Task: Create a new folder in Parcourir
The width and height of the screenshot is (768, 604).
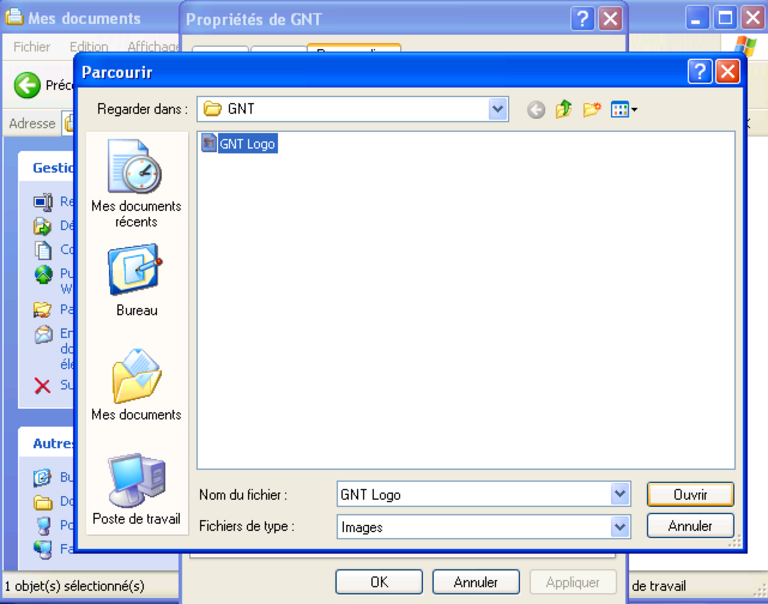Action: point(592,109)
